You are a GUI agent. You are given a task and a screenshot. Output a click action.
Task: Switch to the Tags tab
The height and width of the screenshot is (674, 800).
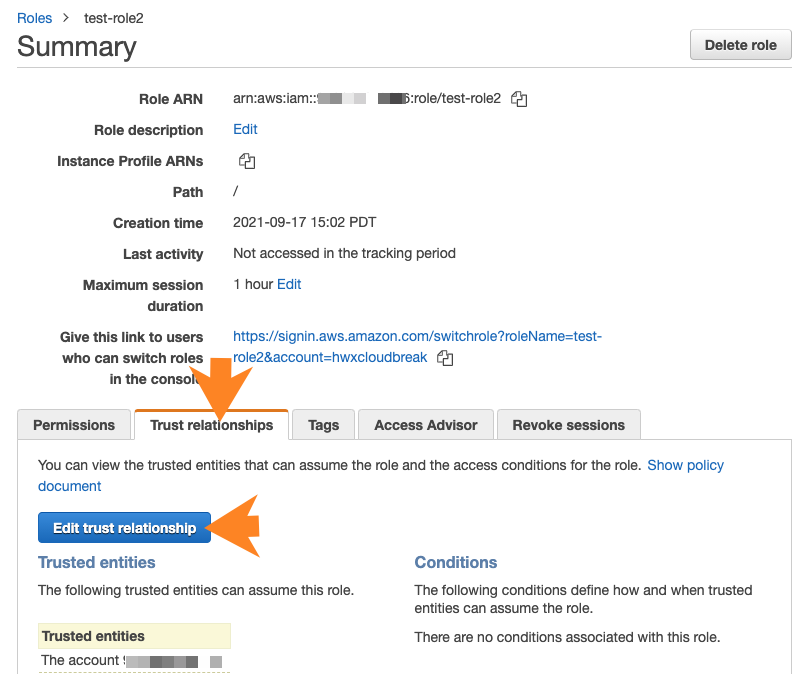(323, 425)
